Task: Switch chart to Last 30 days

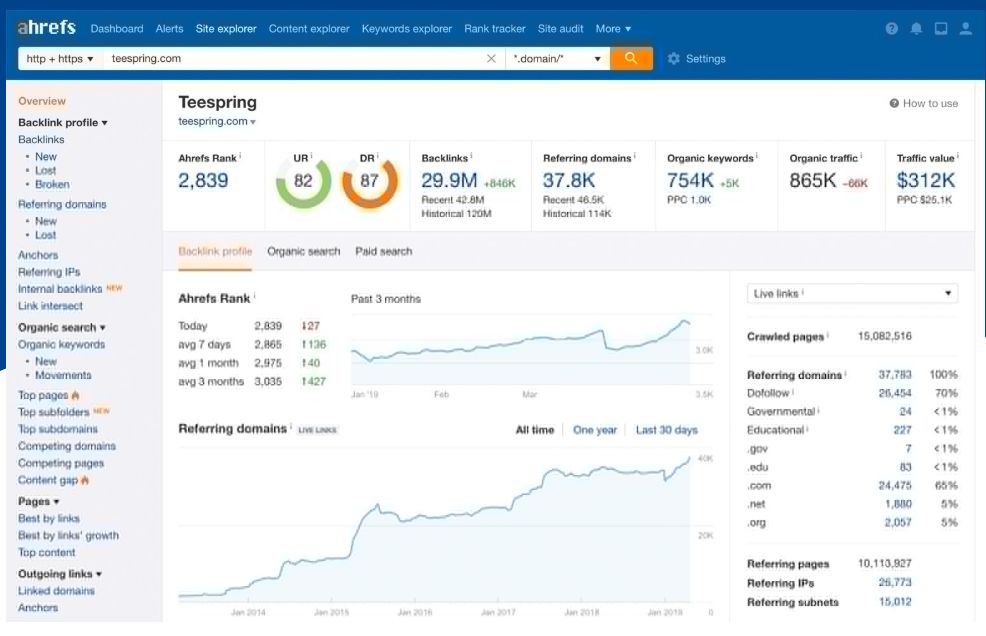Action: (666, 430)
